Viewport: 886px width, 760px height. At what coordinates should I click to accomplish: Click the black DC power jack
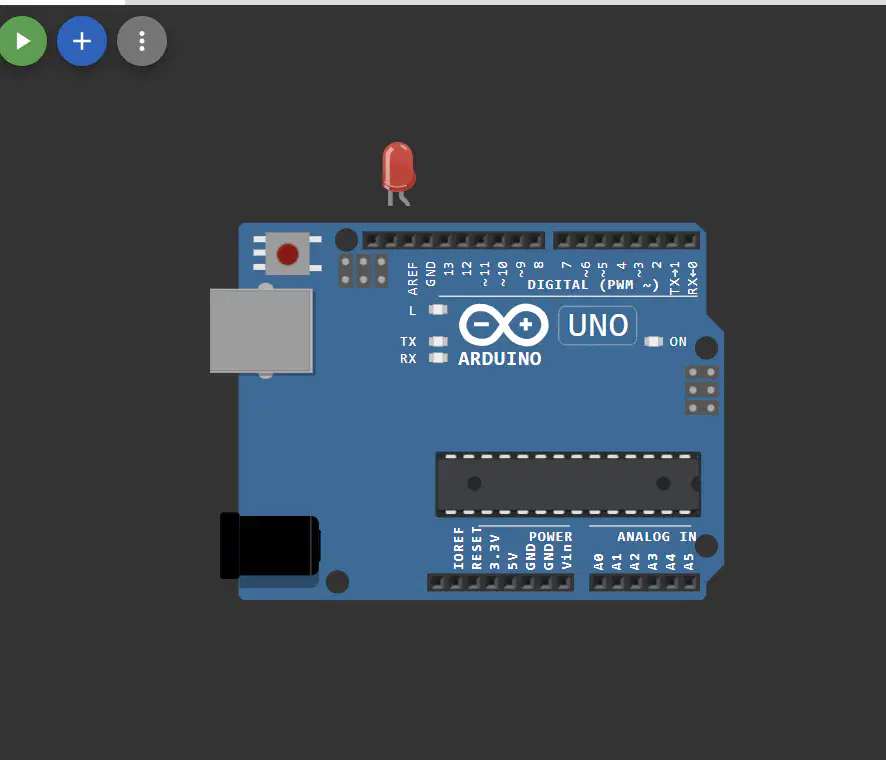[270, 546]
